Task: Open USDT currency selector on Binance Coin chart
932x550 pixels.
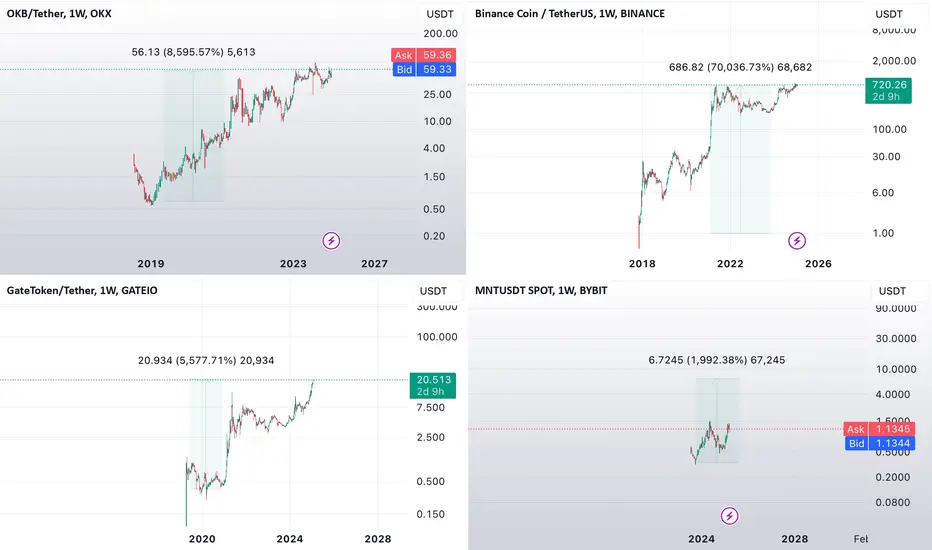Action: click(889, 14)
